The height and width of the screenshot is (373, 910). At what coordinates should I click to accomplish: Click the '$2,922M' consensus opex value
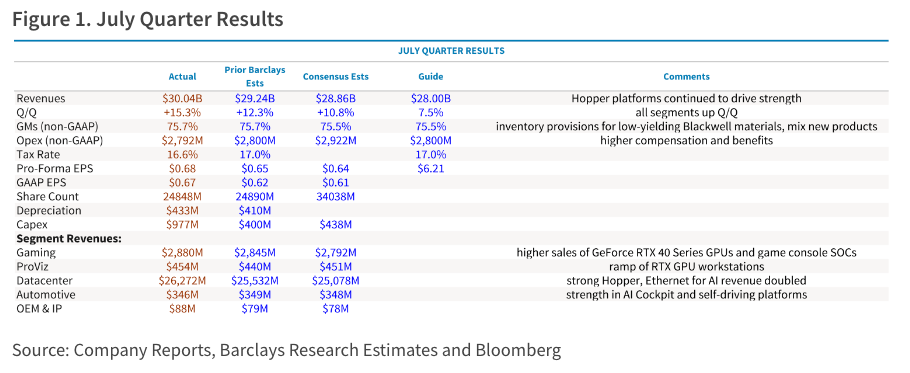tap(335, 140)
